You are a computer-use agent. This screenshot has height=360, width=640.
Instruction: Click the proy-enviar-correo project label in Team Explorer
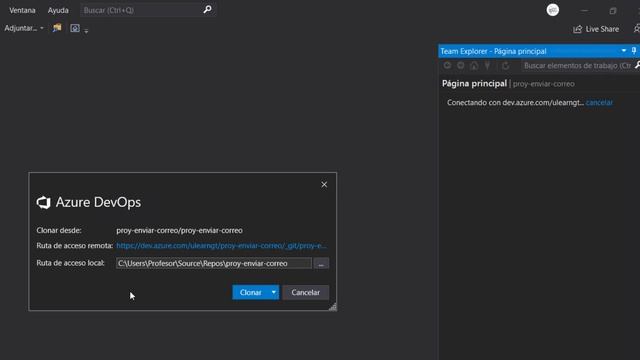tap(543, 84)
